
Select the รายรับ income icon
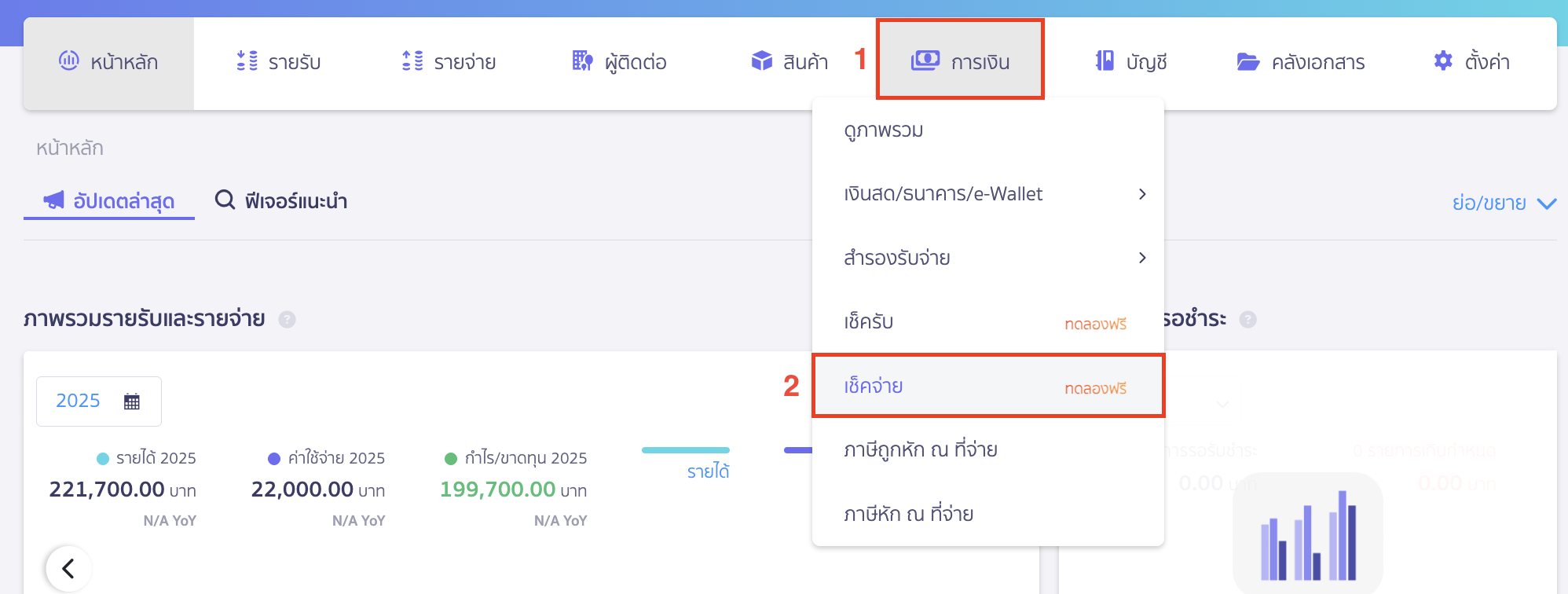[247, 60]
